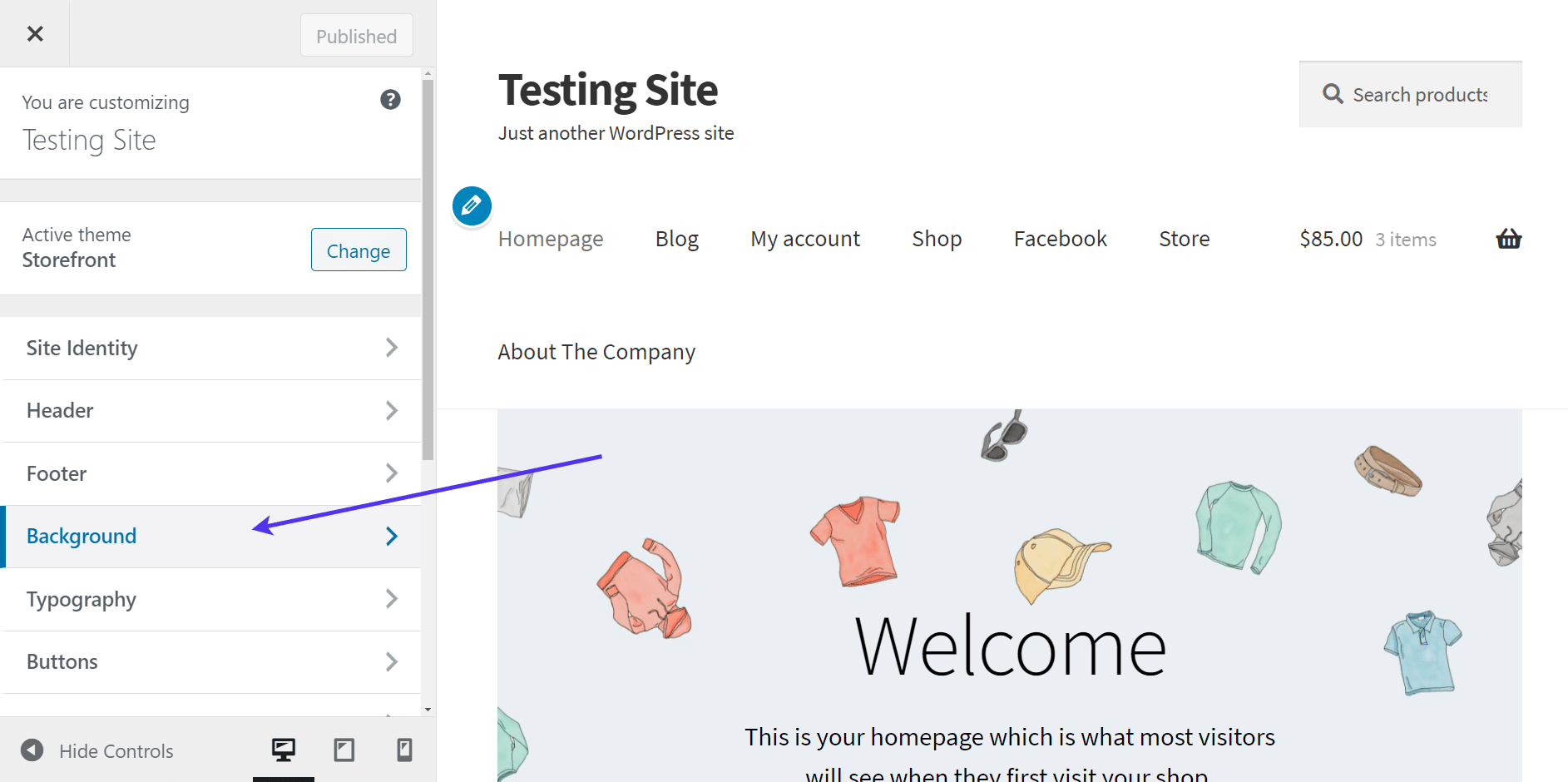Viewport: 1568px width, 782px height.
Task: Click the Change theme button
Action: [x=358, y=250]
